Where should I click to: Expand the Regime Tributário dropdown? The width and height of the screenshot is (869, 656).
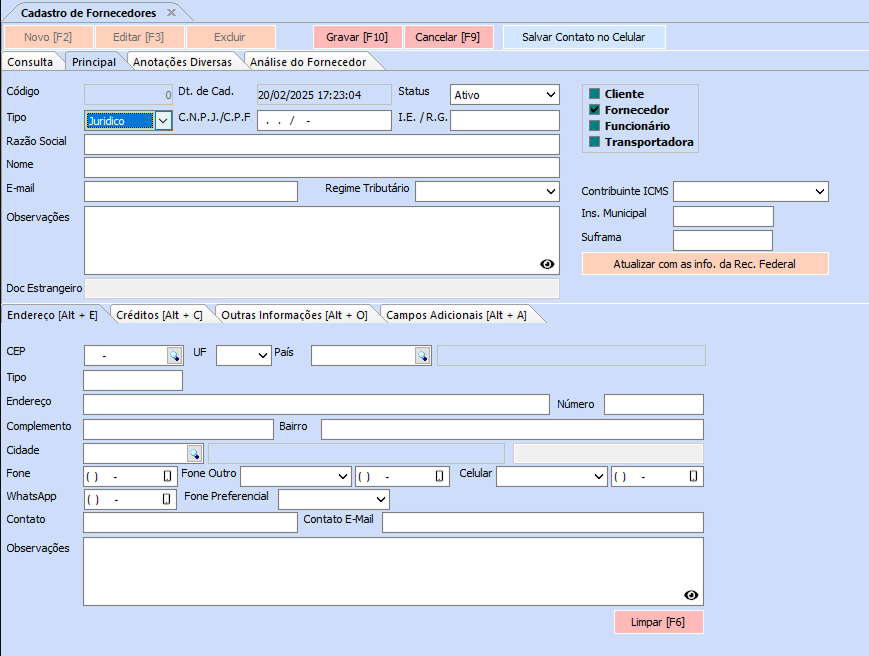[550, 192]
